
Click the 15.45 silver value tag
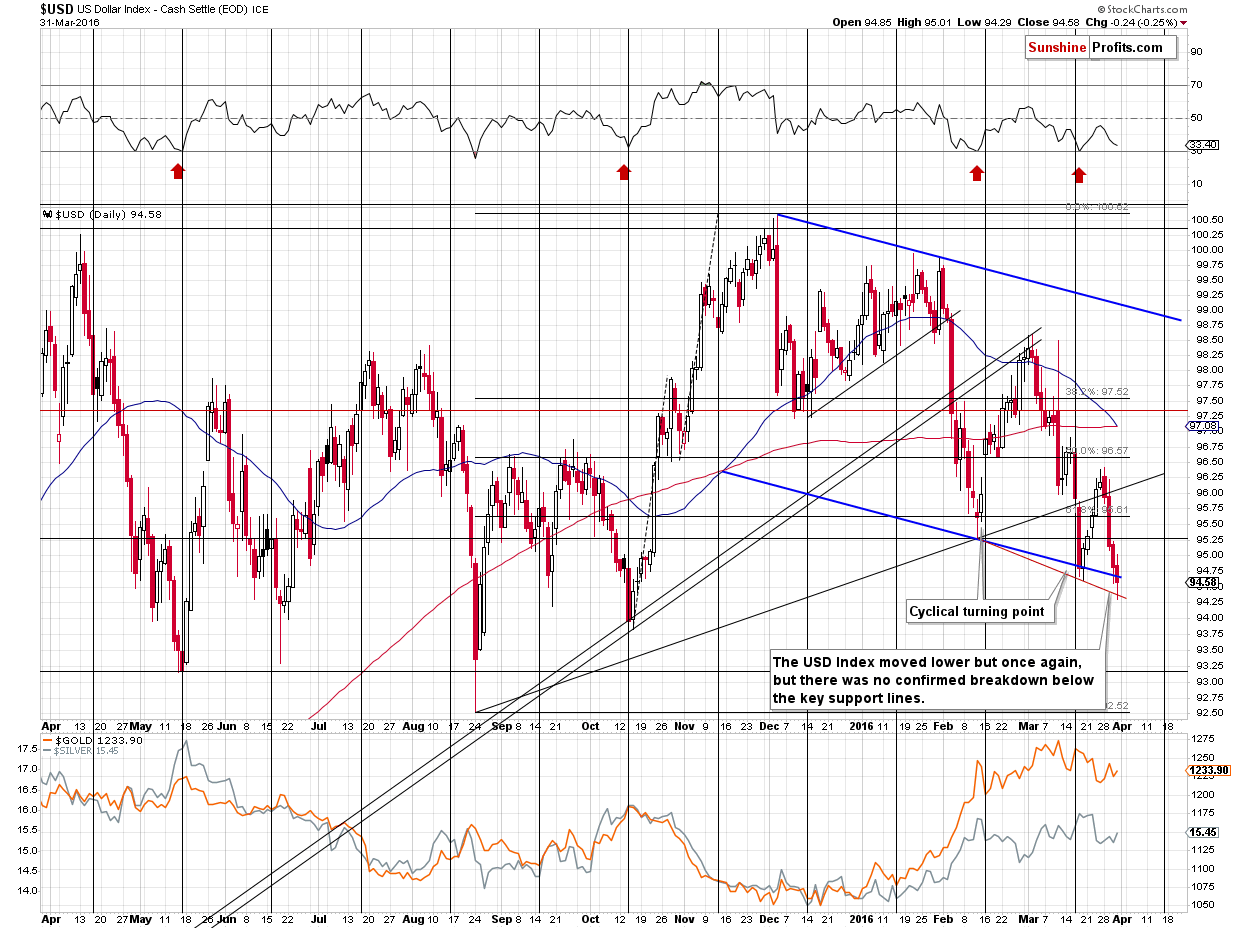[x=1202, y=832]
